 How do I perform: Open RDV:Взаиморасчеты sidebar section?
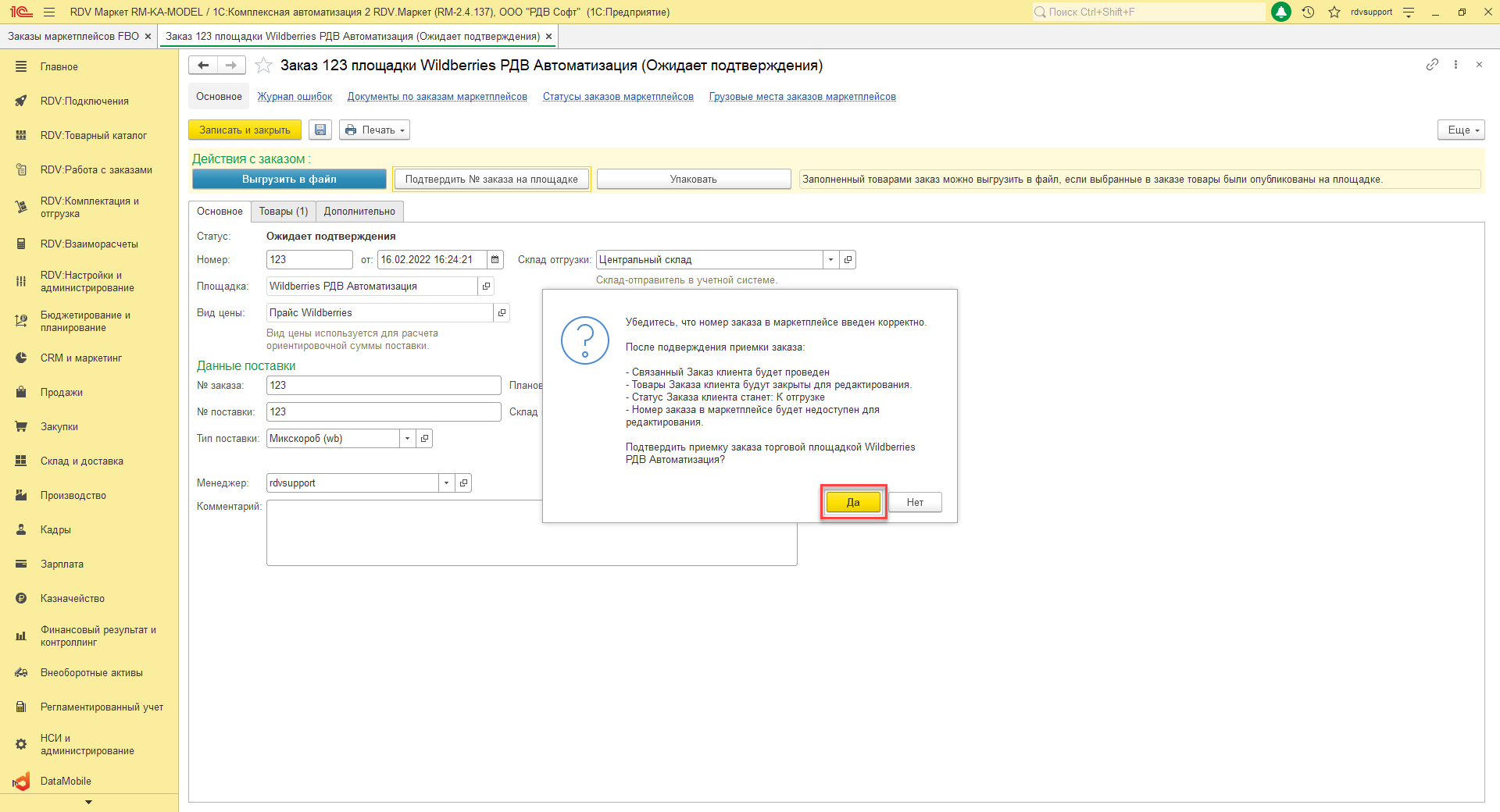[89, 244]
